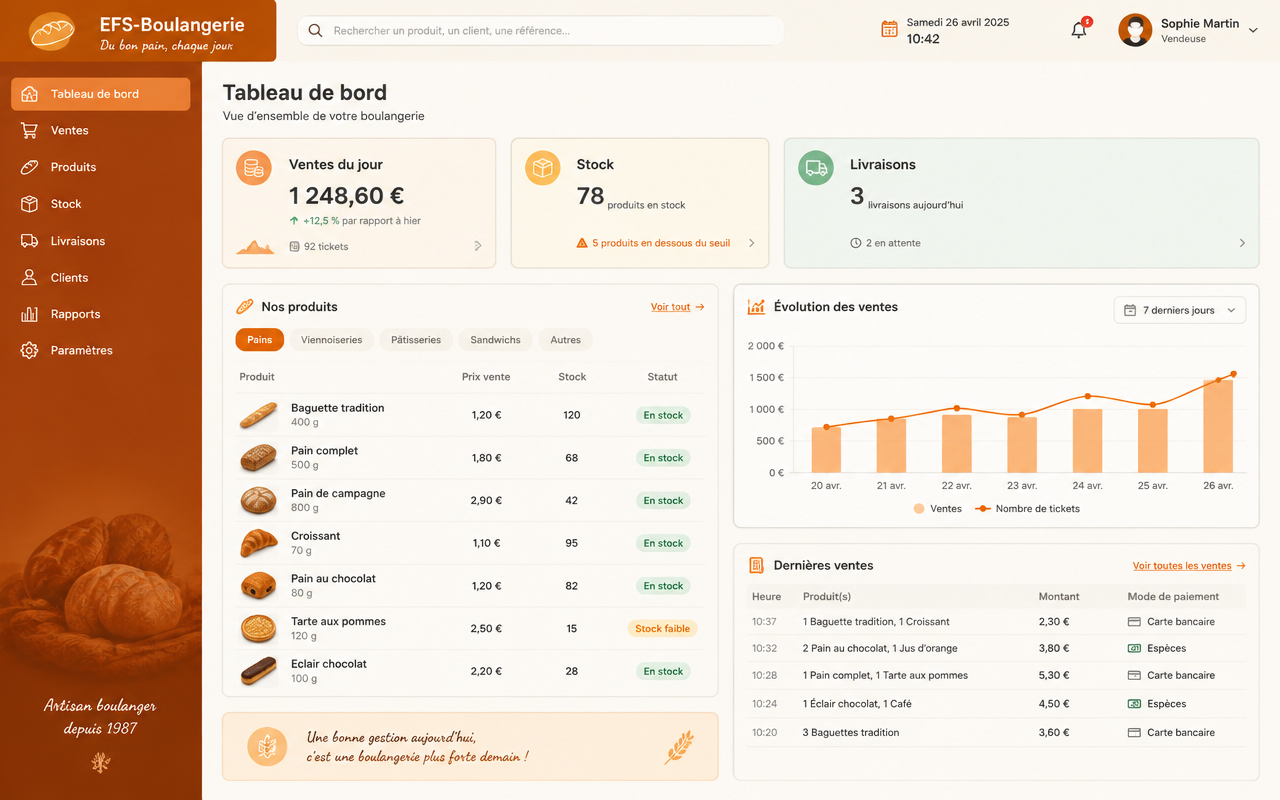Viewport: 1280px width, 800px height.
Task: Open Clients in the sidebar
Action: tap(100, 277)
